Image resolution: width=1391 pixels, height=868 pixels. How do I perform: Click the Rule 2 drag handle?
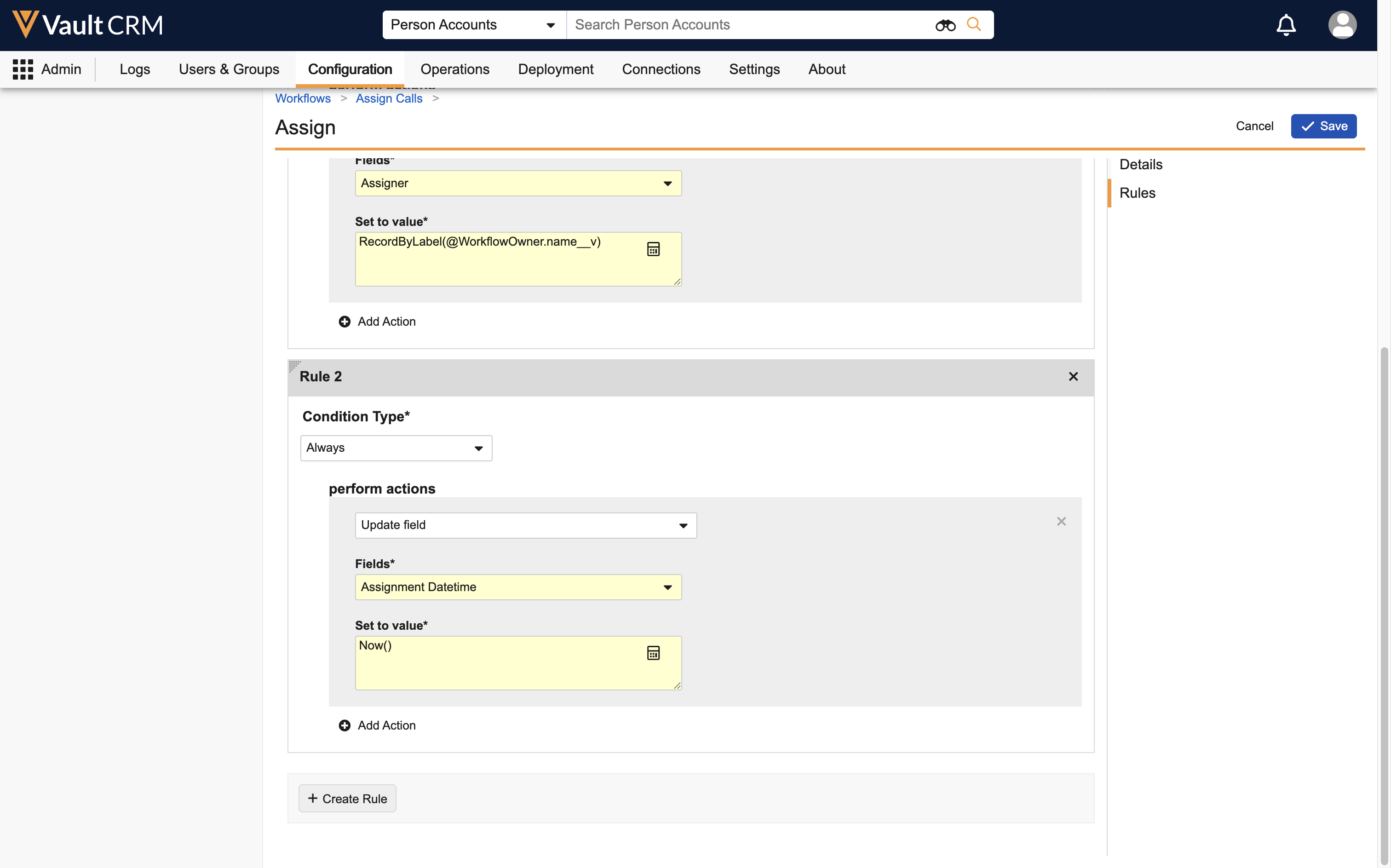point(294,366)
